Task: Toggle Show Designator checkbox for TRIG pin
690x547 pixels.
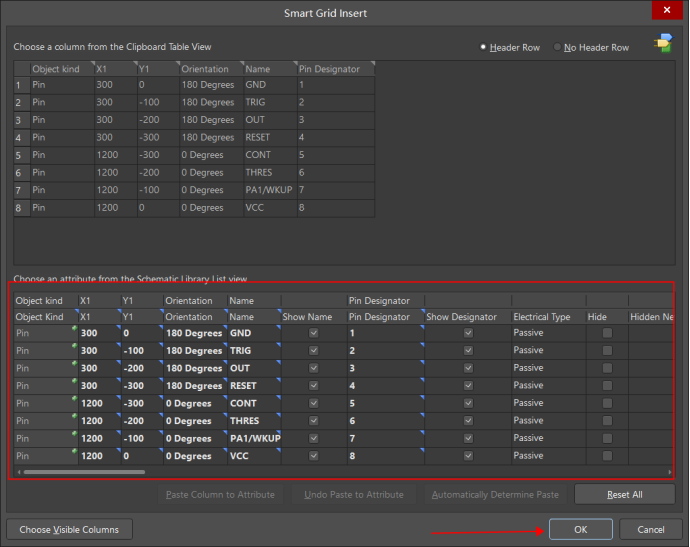Action: [468, 351]
